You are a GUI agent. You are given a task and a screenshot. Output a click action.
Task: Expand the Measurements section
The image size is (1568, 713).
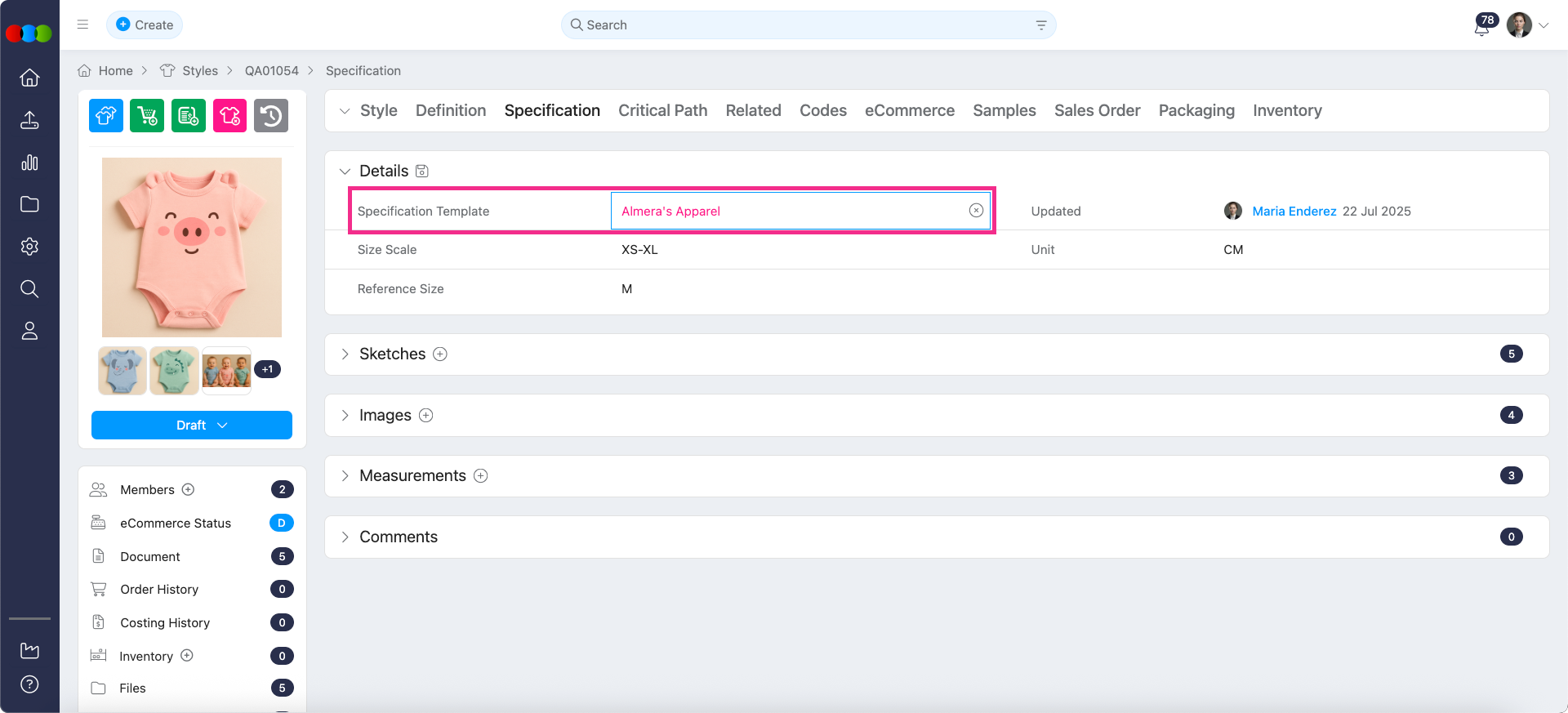(345, 476)
